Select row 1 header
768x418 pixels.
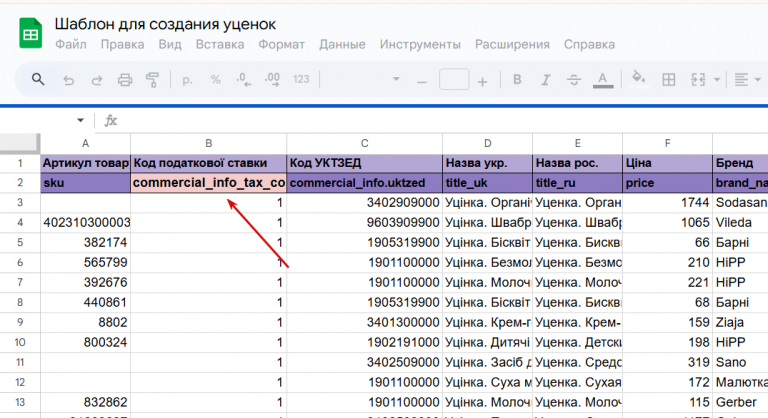[20, 163]
